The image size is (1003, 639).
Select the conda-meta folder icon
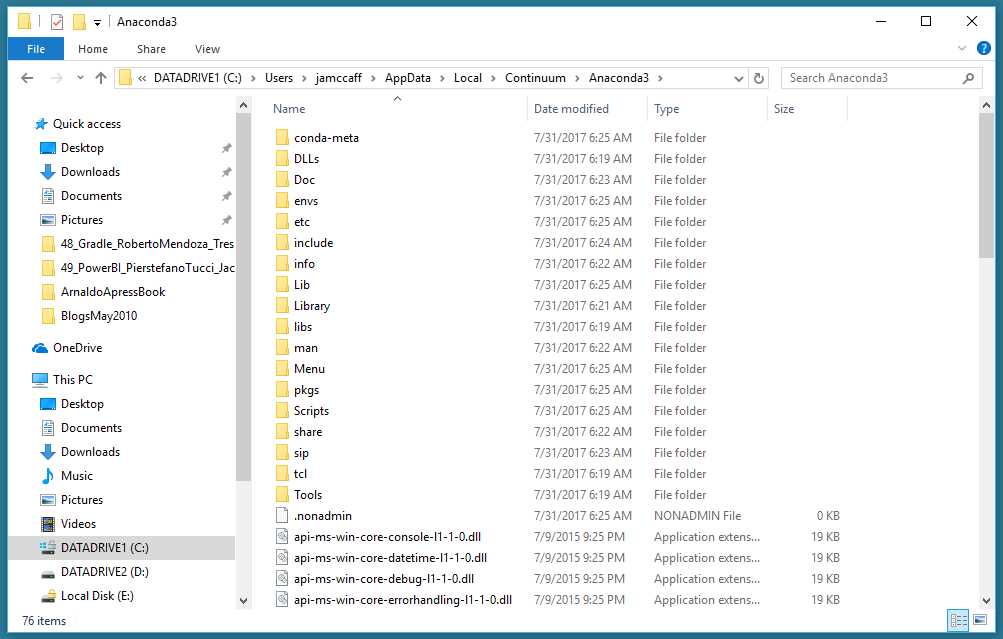[x=282, y=138]
